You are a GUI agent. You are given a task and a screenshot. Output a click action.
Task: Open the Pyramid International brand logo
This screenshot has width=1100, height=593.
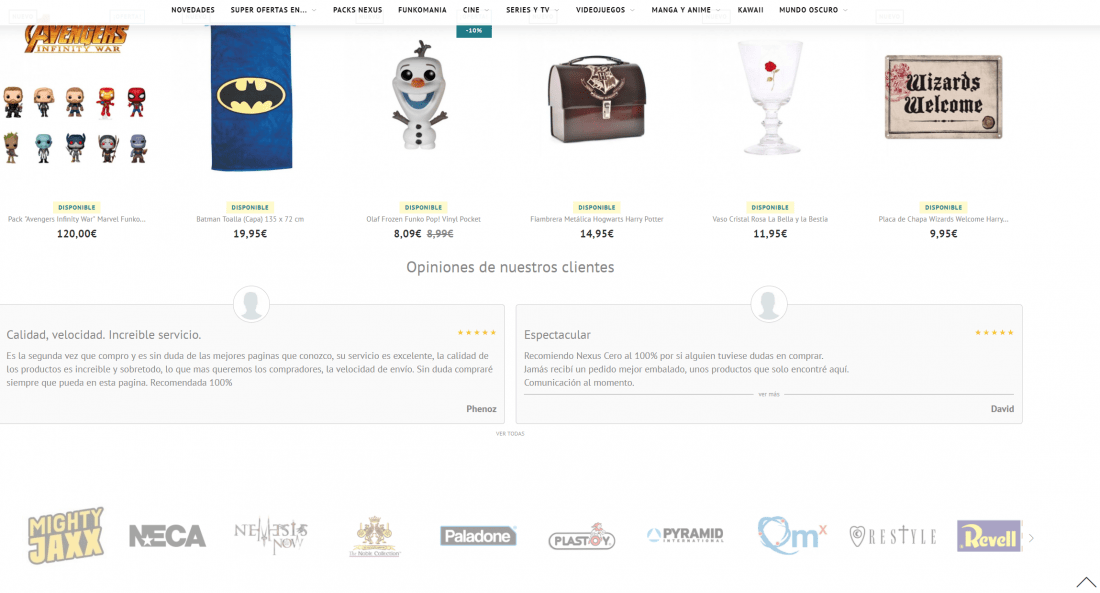685,535
